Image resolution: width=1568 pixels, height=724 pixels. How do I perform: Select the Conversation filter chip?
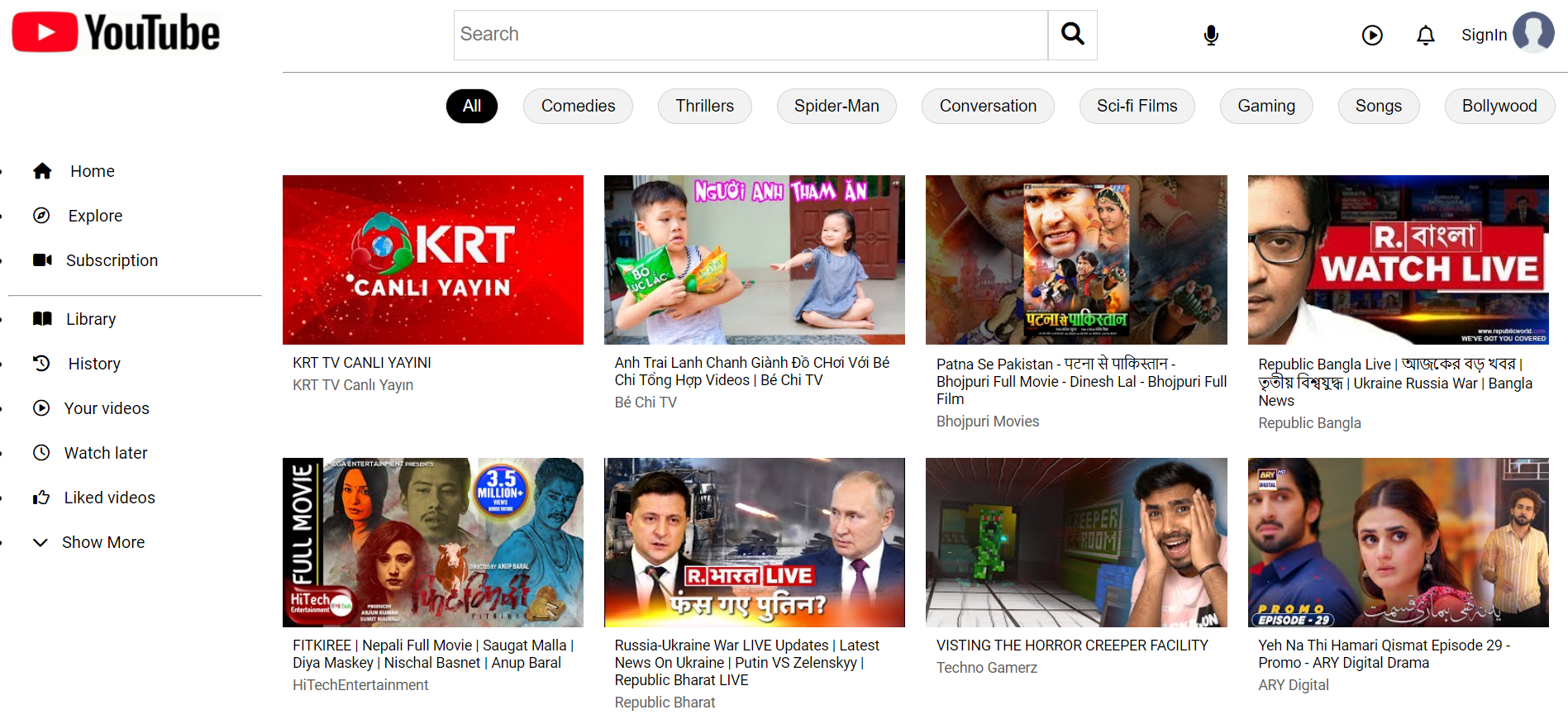pos(988,106)
